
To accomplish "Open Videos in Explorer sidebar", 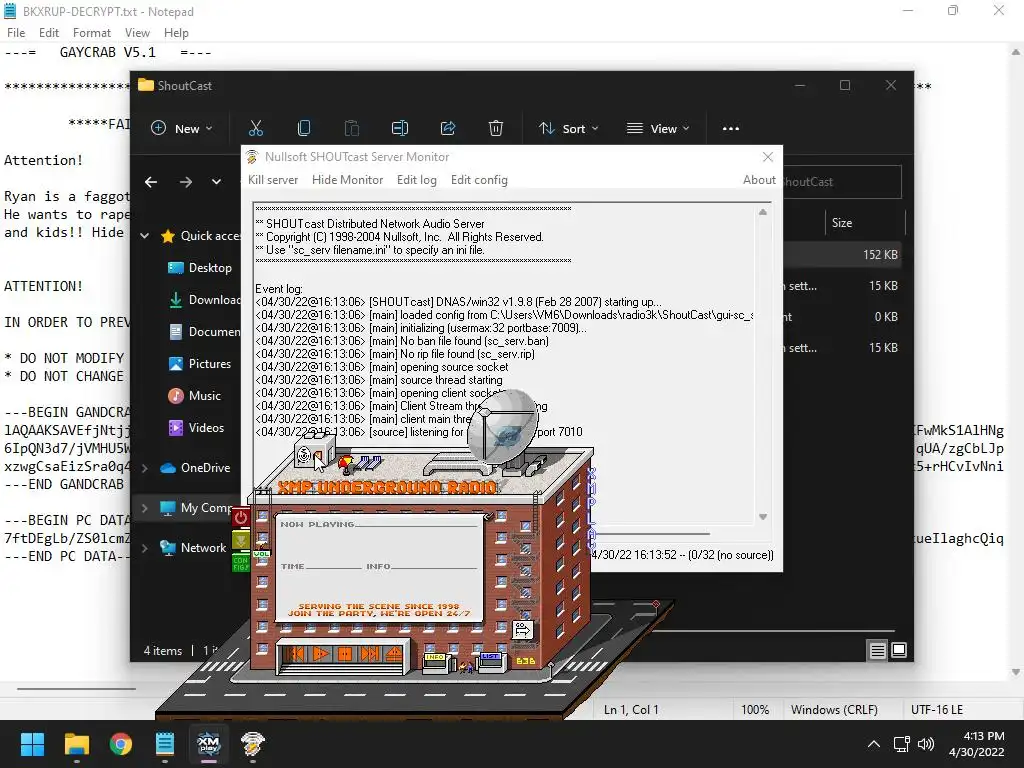I will pos(197,428).
